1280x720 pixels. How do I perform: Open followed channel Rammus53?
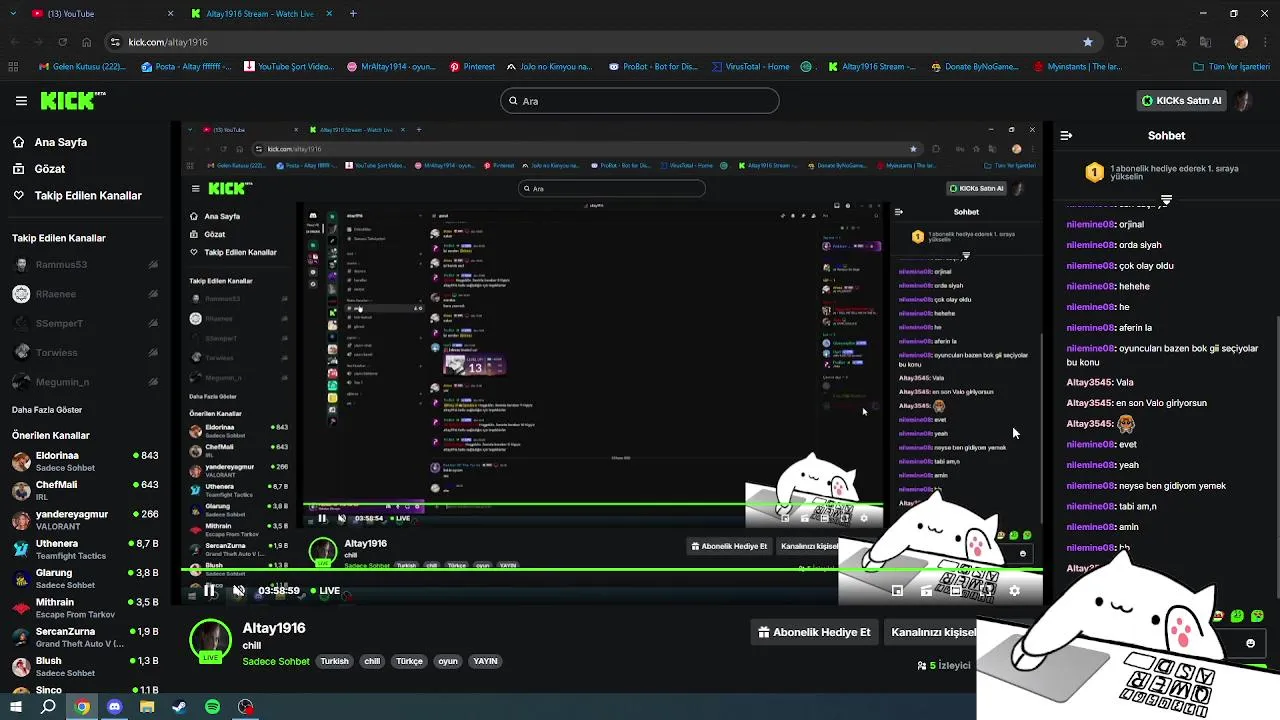pyautogui.click(x=85, y=265)
